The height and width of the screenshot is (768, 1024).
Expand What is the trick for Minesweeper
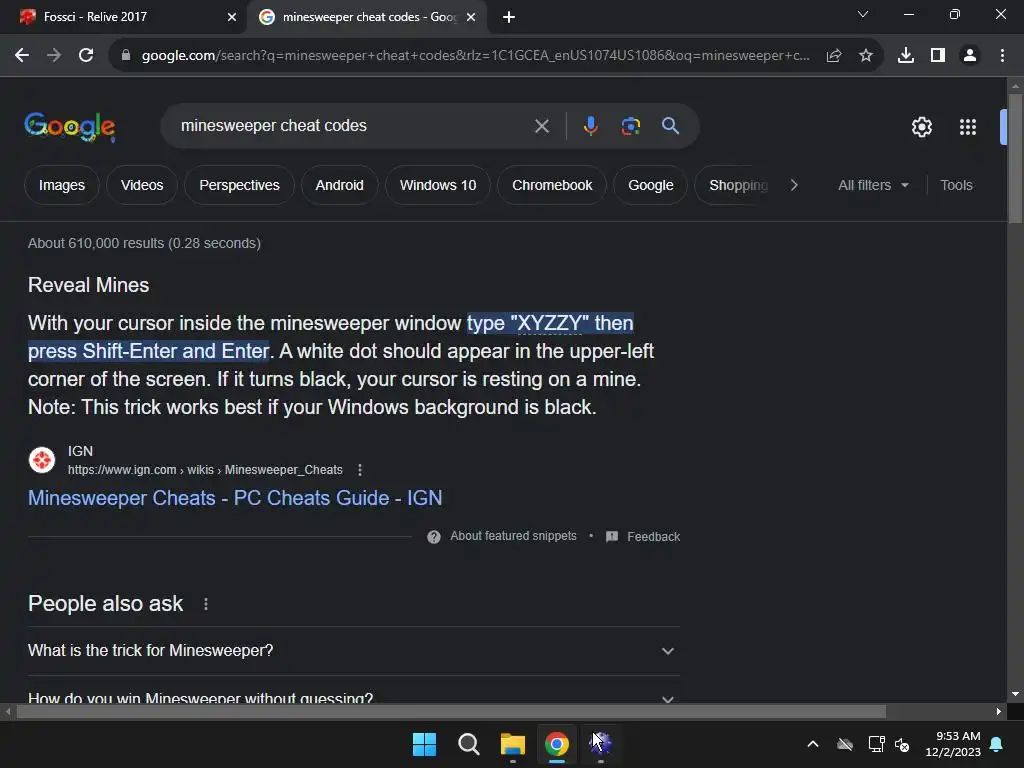pyautogui.click(x=354, y=650)
